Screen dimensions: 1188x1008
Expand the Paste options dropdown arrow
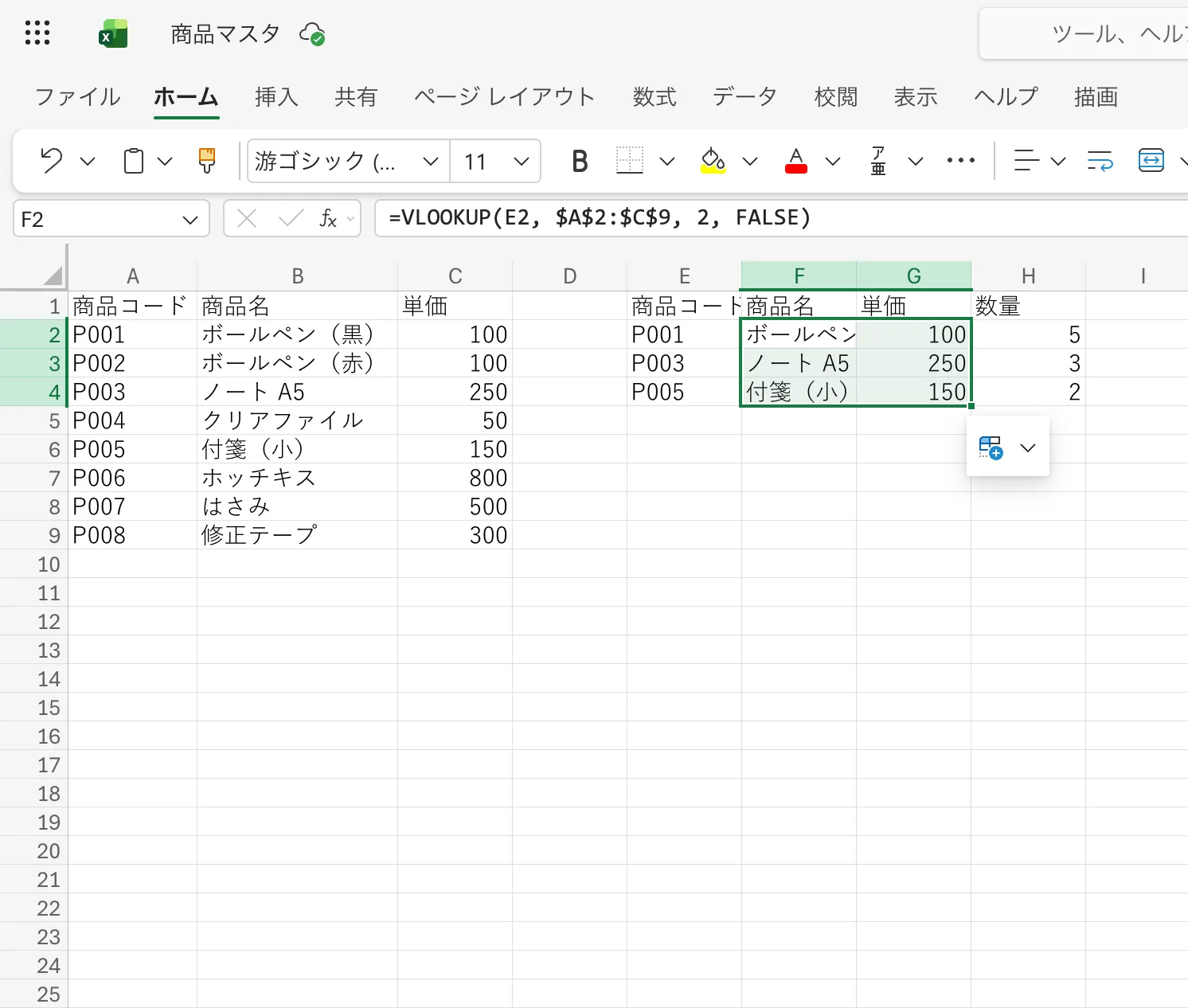[x=165, y=162]
